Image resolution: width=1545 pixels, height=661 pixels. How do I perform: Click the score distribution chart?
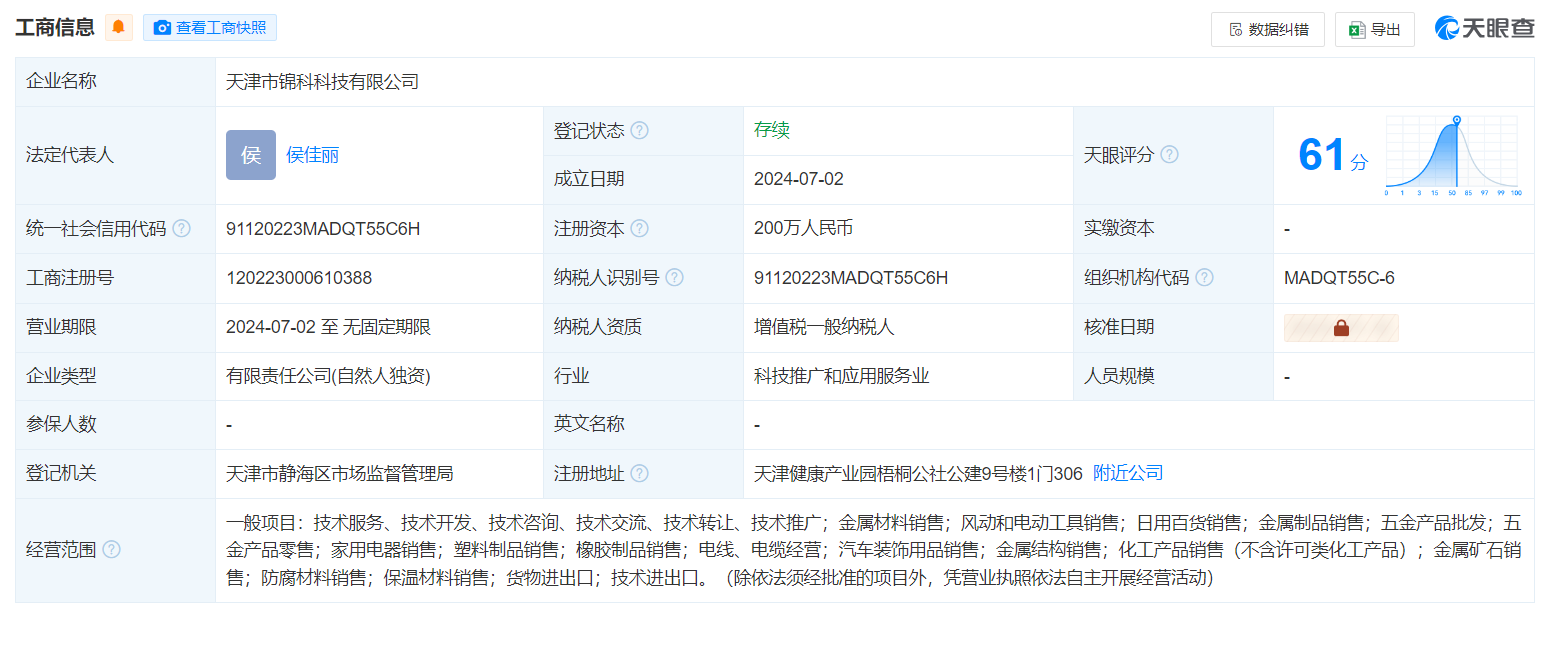1453,155
